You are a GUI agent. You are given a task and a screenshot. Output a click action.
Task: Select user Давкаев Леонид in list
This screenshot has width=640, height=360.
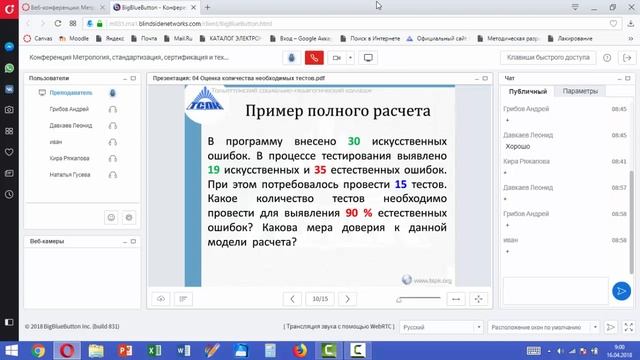71,125
